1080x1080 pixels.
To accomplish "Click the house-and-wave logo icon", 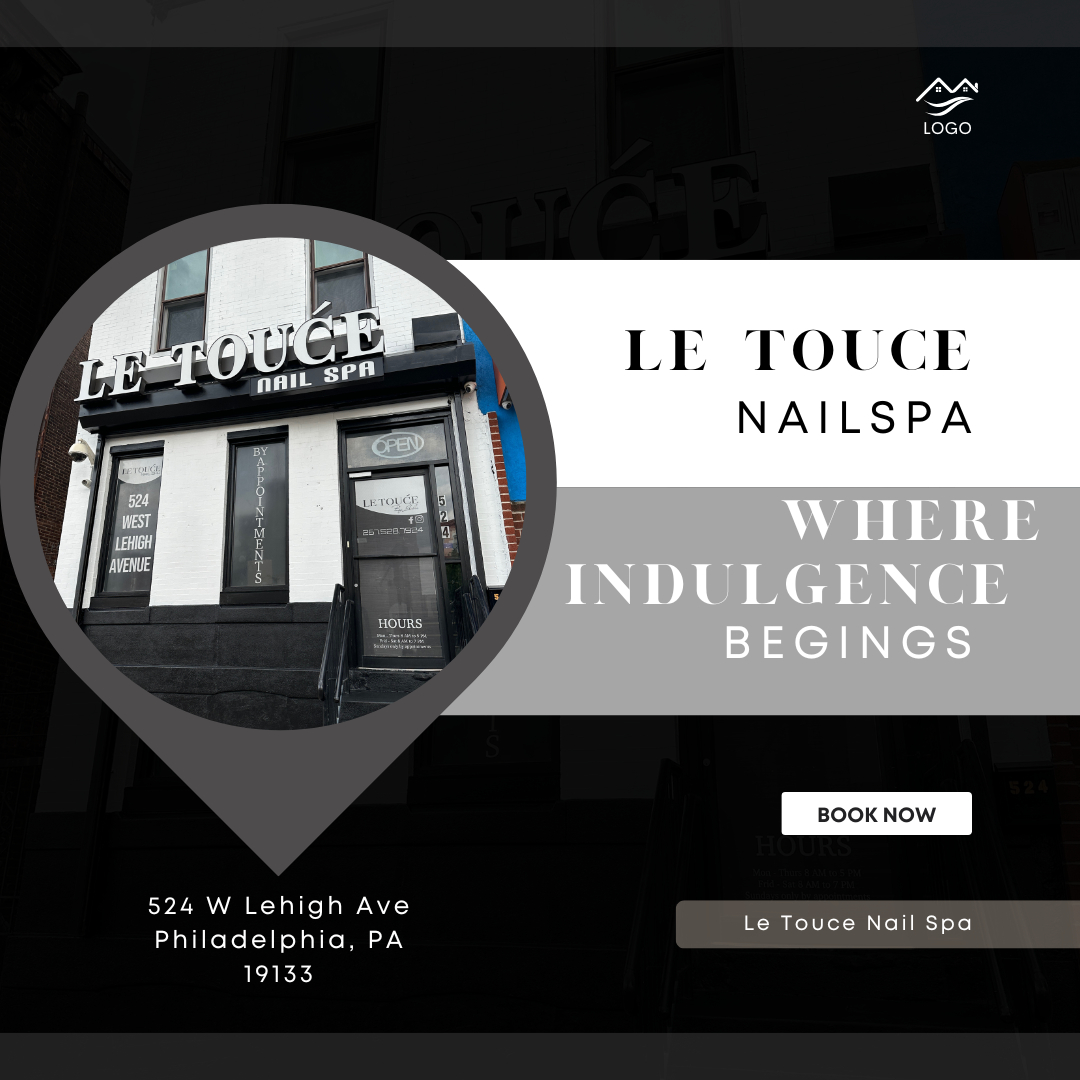I will click(947, 96).
